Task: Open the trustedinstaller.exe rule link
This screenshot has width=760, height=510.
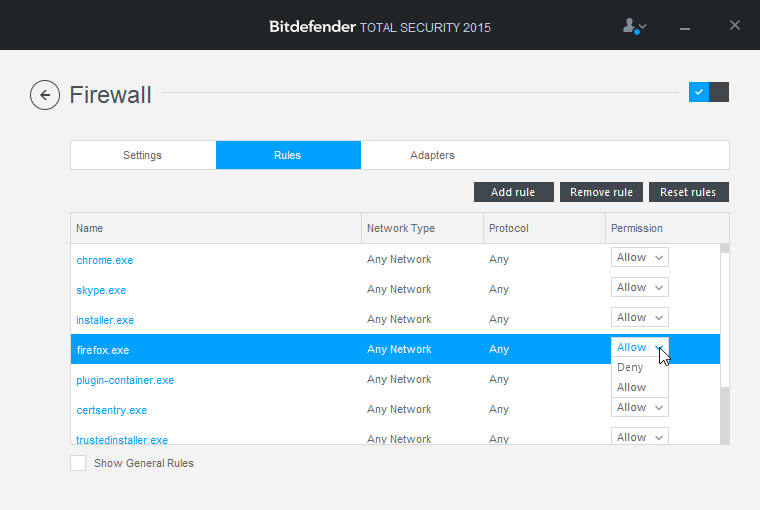Action: 122,440
